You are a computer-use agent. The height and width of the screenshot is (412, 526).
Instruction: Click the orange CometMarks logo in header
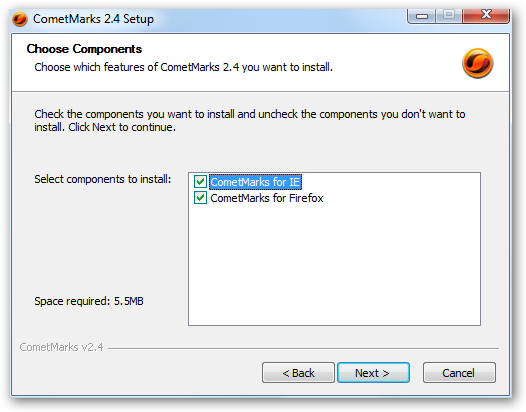pos(477,63)
